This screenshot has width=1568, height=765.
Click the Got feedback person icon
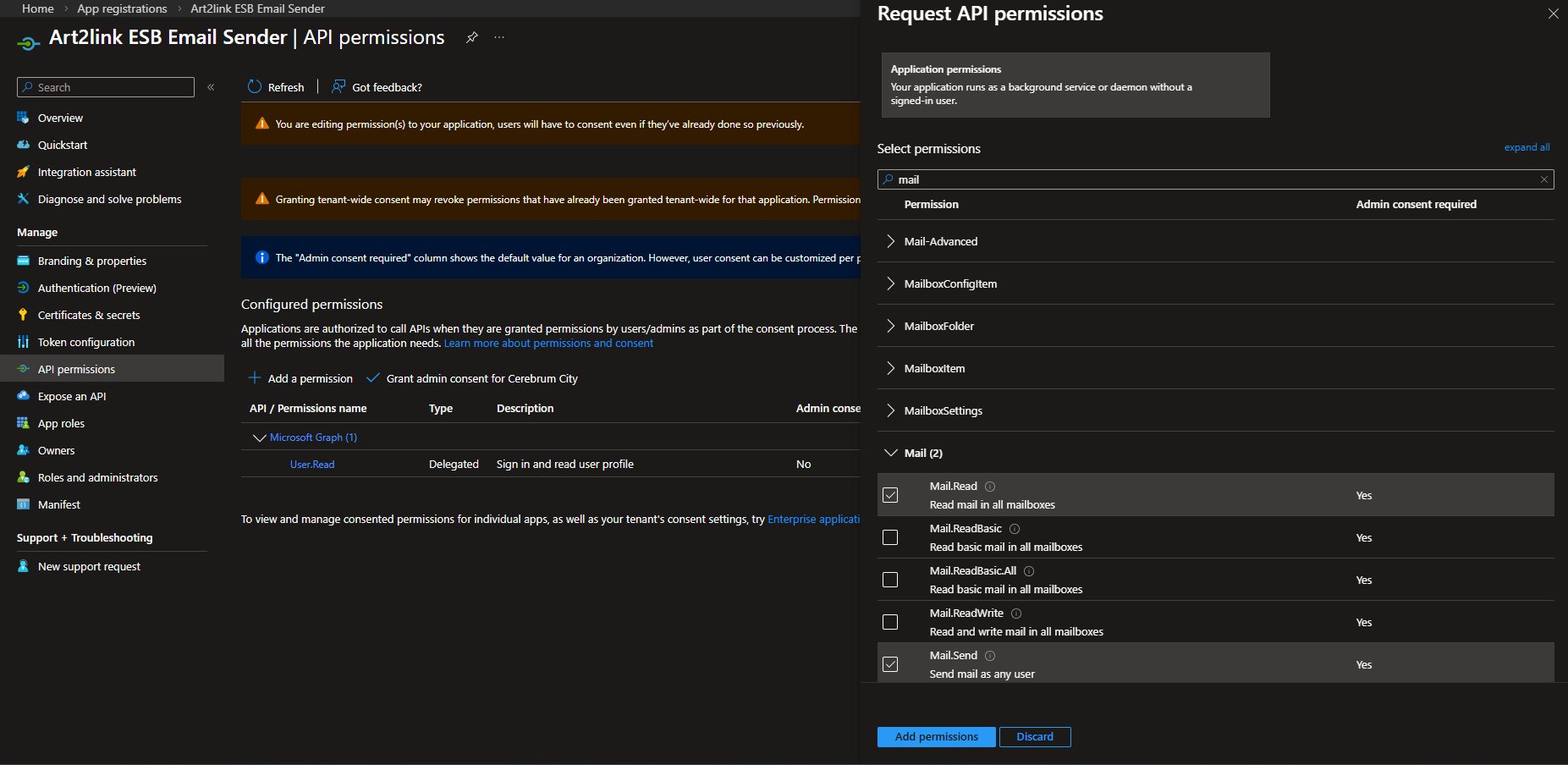[x=338, y=86]
